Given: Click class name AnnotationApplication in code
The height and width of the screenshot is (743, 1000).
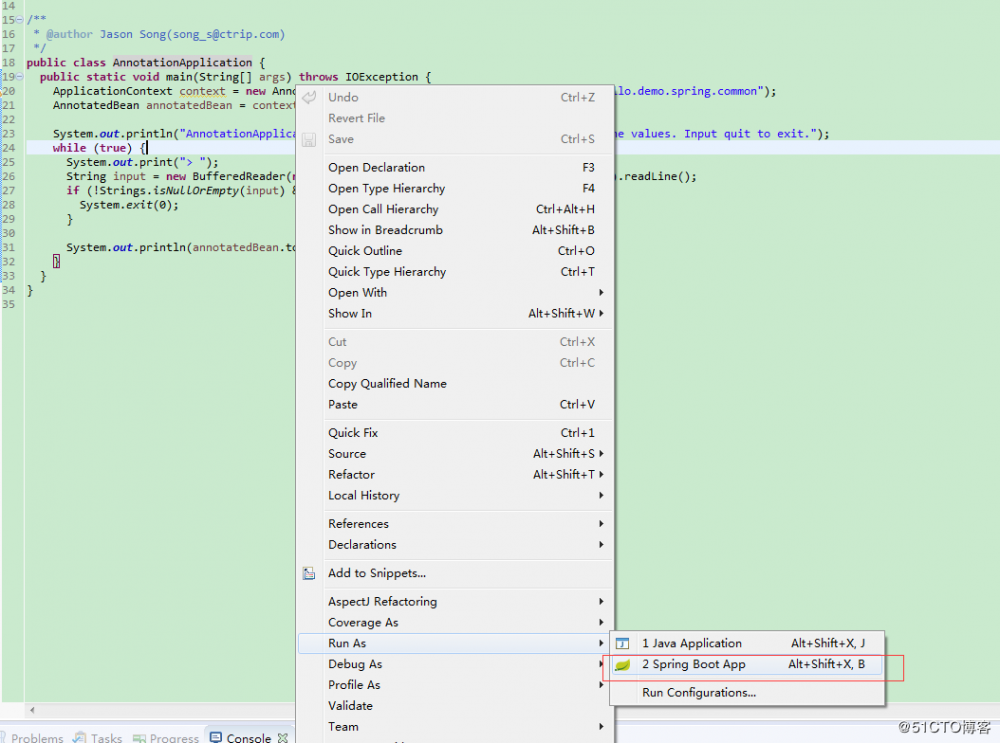Looking at the screenshot, I should click(182, 63).
